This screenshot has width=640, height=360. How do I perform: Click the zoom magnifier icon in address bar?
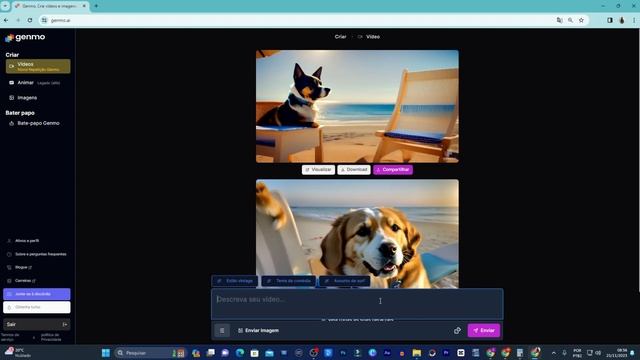570,20
